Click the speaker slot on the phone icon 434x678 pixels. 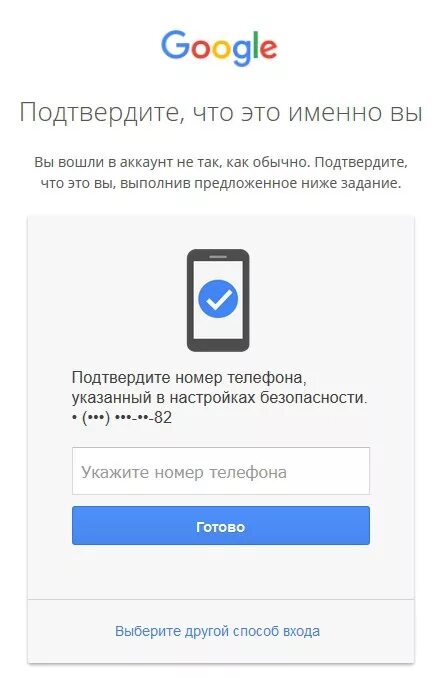[x=218, y=257]
